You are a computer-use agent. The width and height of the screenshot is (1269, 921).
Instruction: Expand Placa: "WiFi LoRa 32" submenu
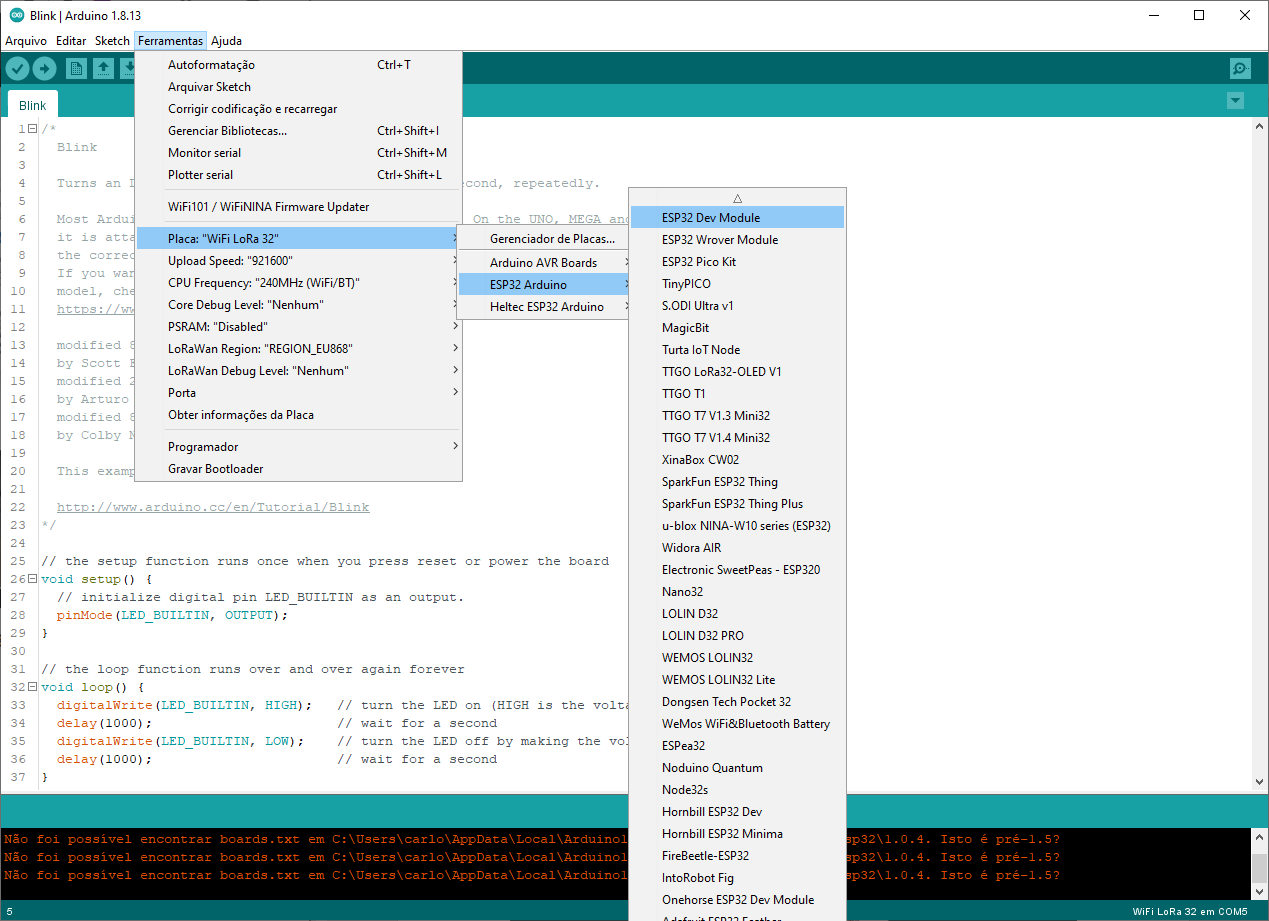click(298, 239)
